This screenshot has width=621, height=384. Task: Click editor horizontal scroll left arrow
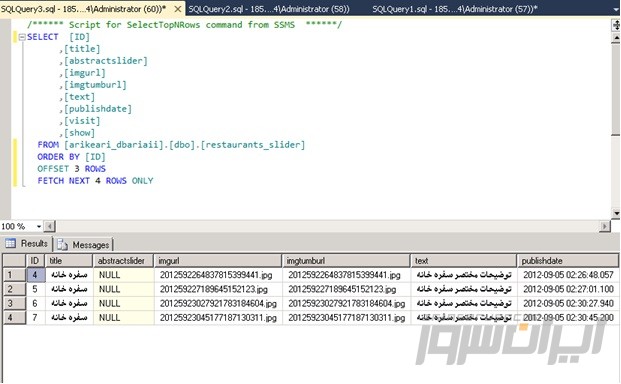click(x=50, y=226)
